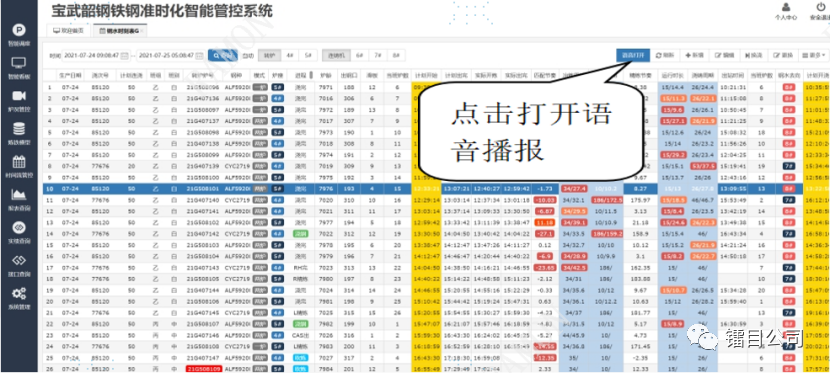Open the end time calendar picker
Viewport: 831px width, 374px height.
coord(199,55)
